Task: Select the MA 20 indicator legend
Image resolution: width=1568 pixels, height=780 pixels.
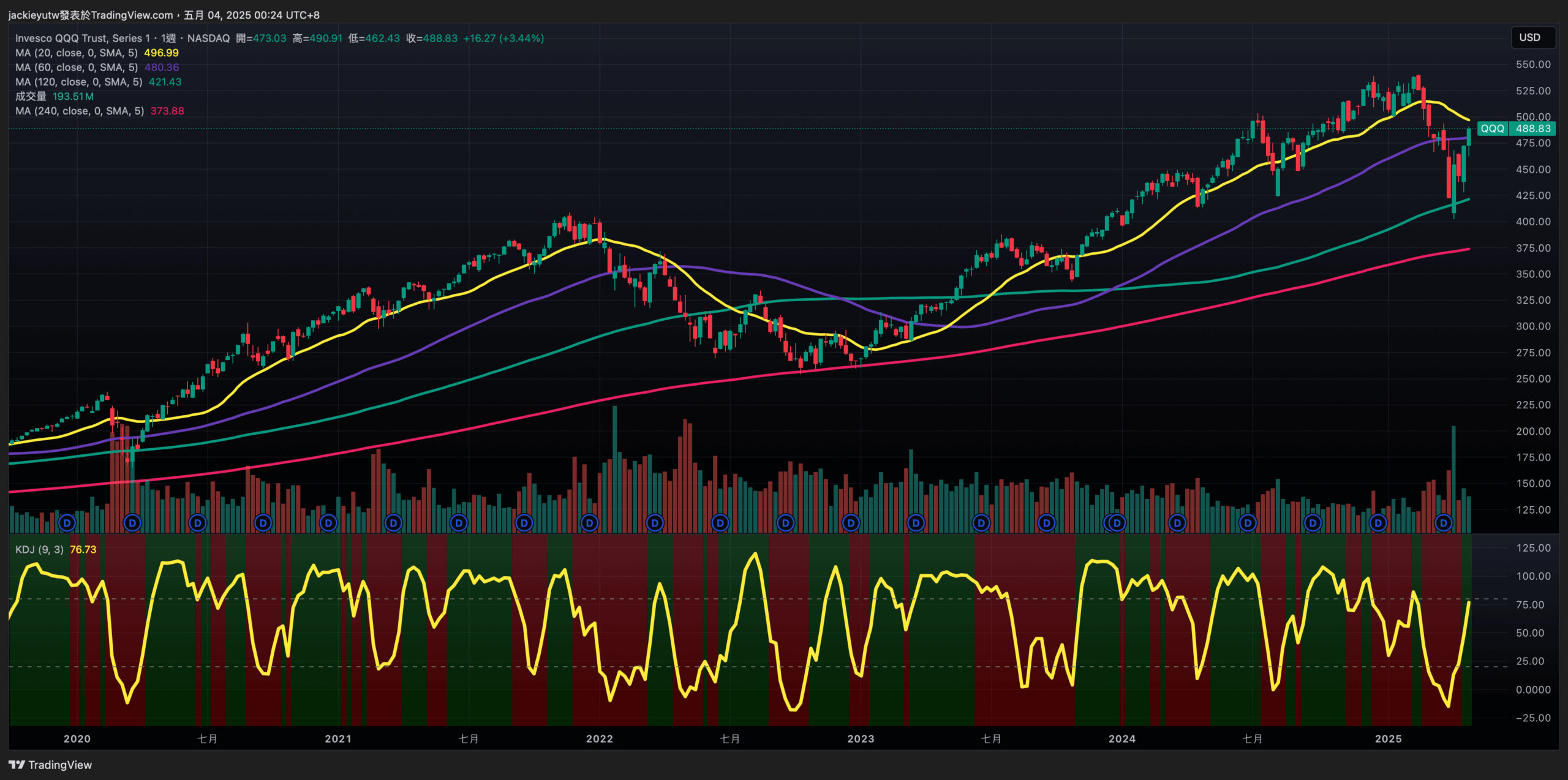Action: (76, 53)
